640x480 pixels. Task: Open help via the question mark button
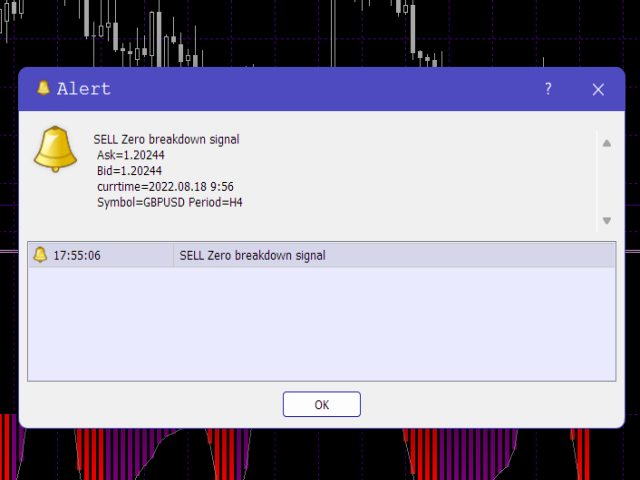[548, 89]
